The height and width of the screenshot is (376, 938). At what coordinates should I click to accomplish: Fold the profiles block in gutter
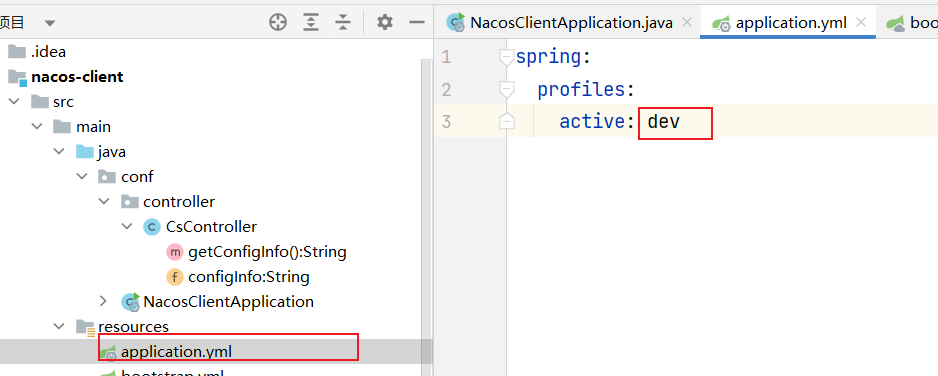pyautogui.click(x=507, y=90)
